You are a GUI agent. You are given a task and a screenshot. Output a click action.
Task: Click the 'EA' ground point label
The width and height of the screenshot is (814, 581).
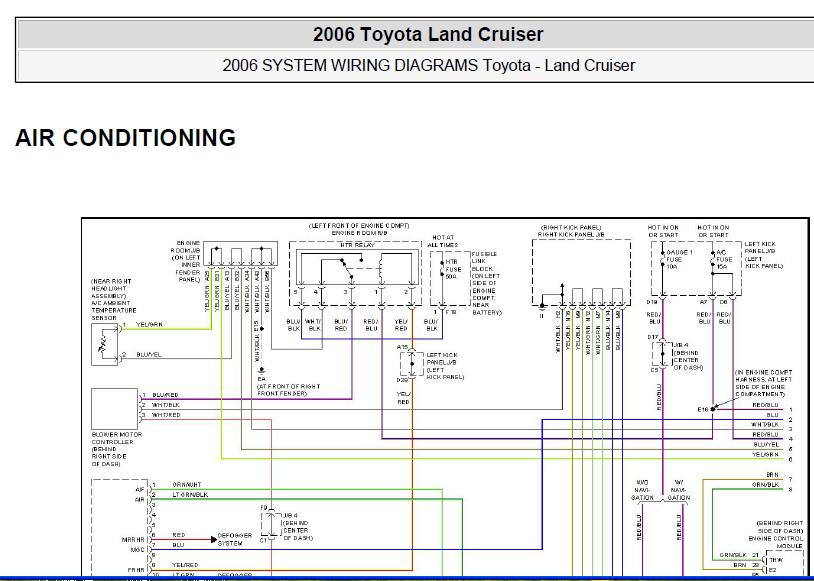click(261, 380)
